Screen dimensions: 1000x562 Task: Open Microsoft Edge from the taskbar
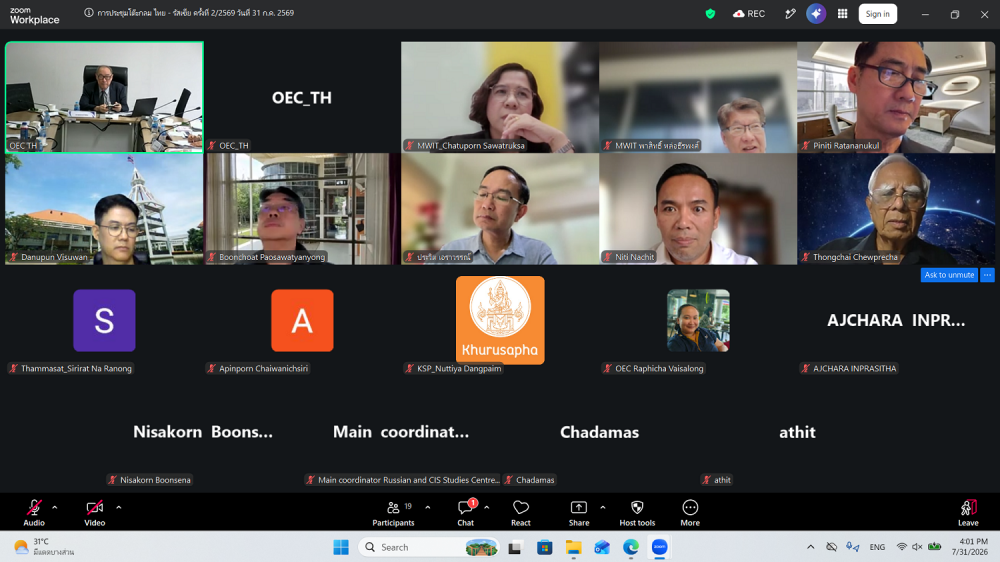coord(631,547)
